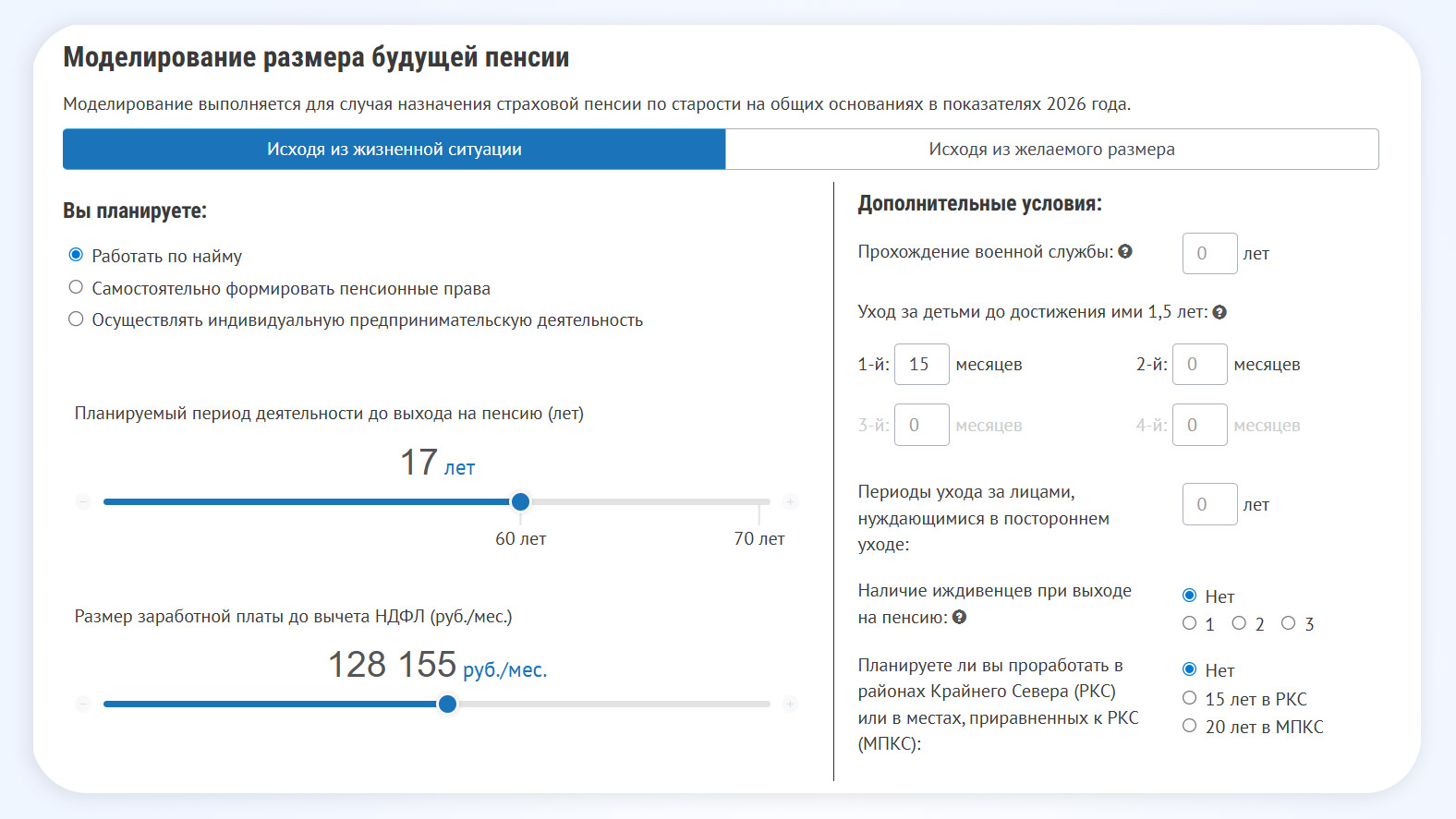Click minus icon on work period slider
The width and height of the screenshot is (1456, 819).
click(x=83, y=501)
